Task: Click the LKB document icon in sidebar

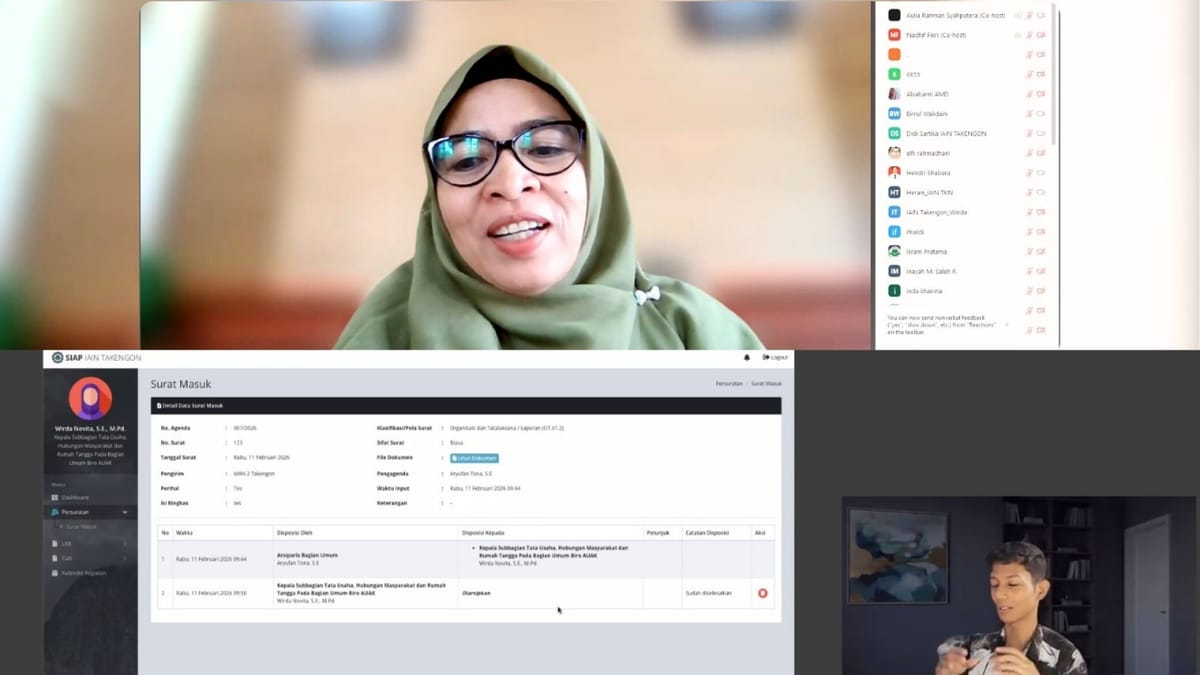Action: coord(55,543)
